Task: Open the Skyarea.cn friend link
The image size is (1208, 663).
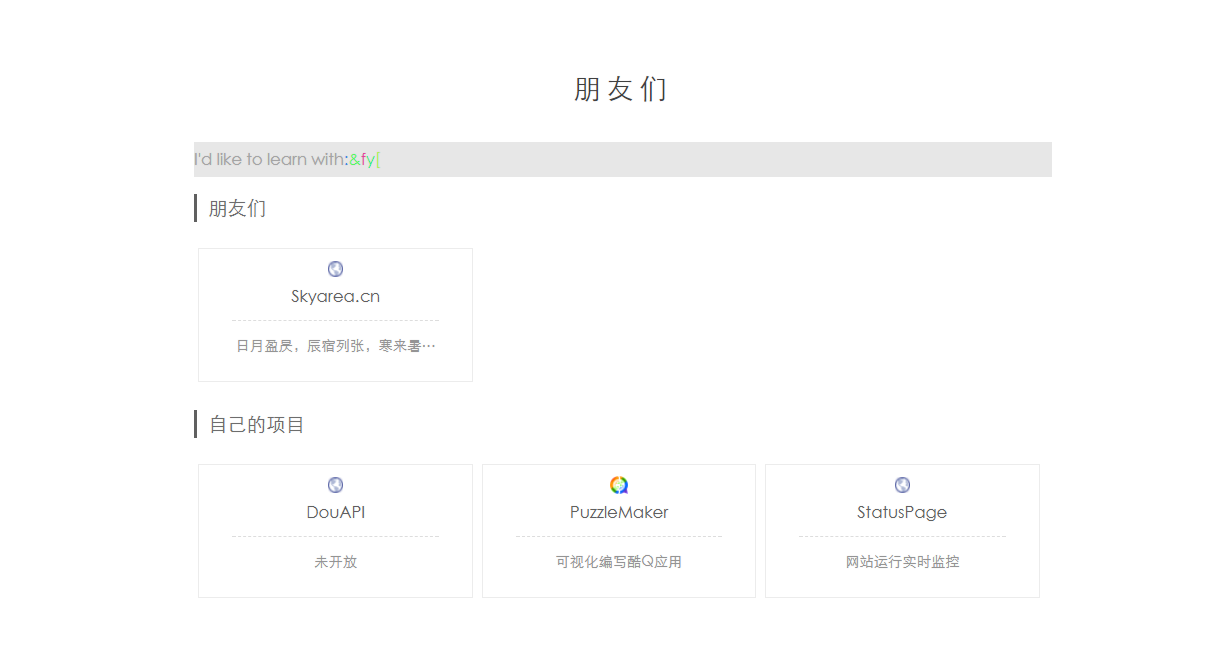Action: [x=335, y=297]
